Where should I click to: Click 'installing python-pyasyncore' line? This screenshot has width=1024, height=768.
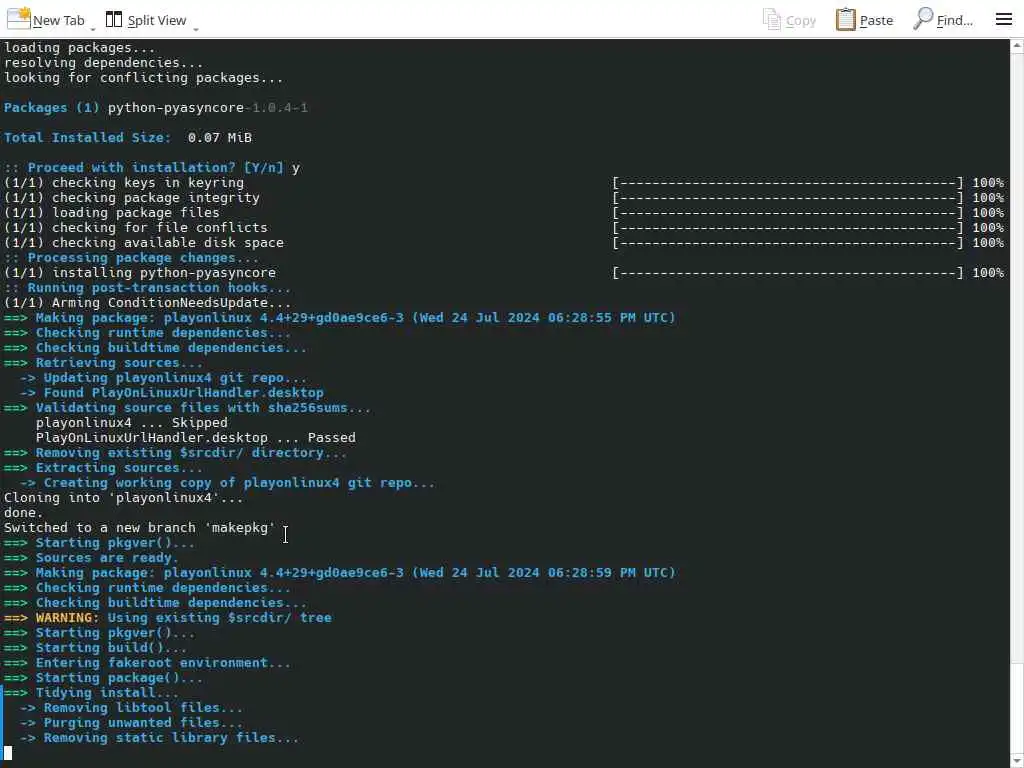[140, 273]
